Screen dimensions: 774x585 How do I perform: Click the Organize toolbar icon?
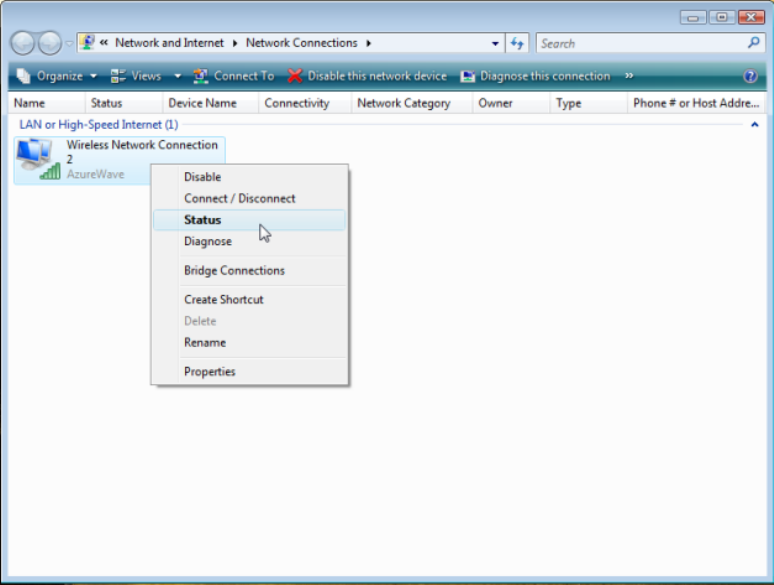[23, 76]
